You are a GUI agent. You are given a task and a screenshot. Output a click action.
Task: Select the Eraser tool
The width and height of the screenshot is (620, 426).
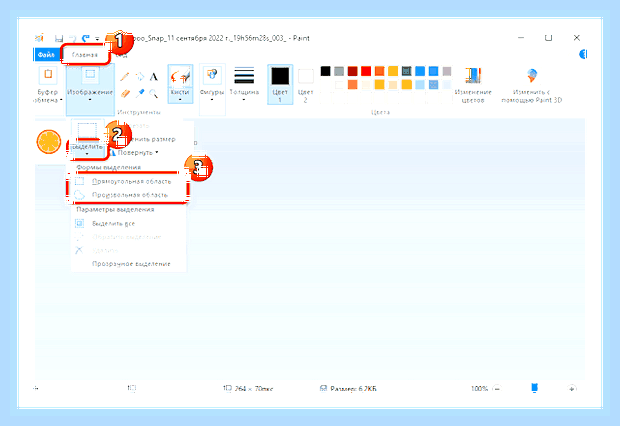tap(125, 94)
